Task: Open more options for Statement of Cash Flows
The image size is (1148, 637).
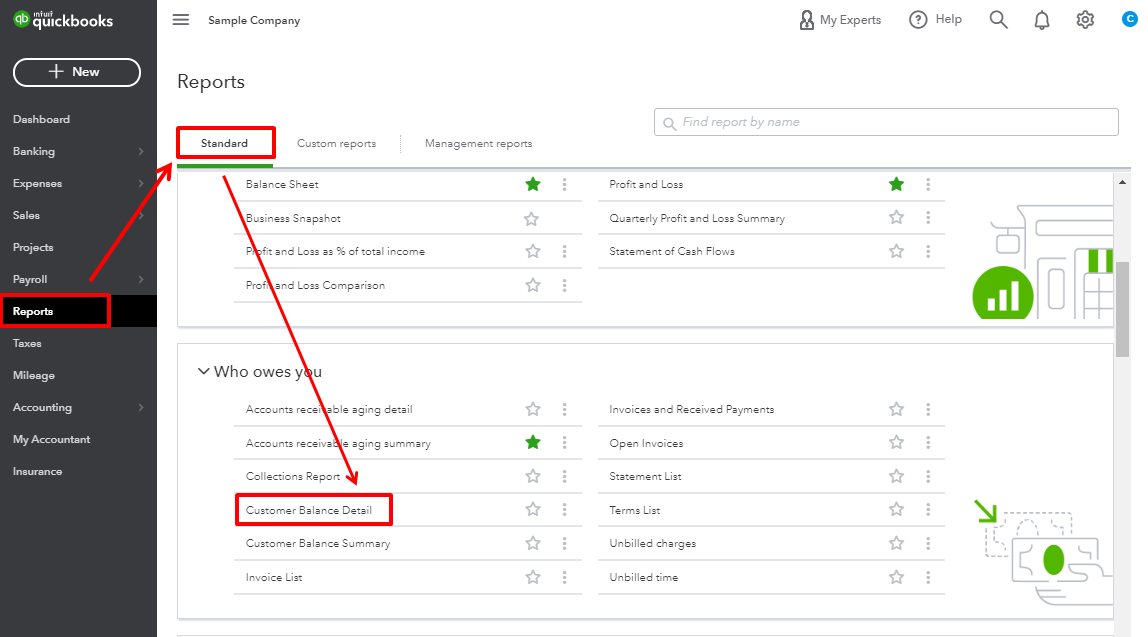Action: coord(928,251)
